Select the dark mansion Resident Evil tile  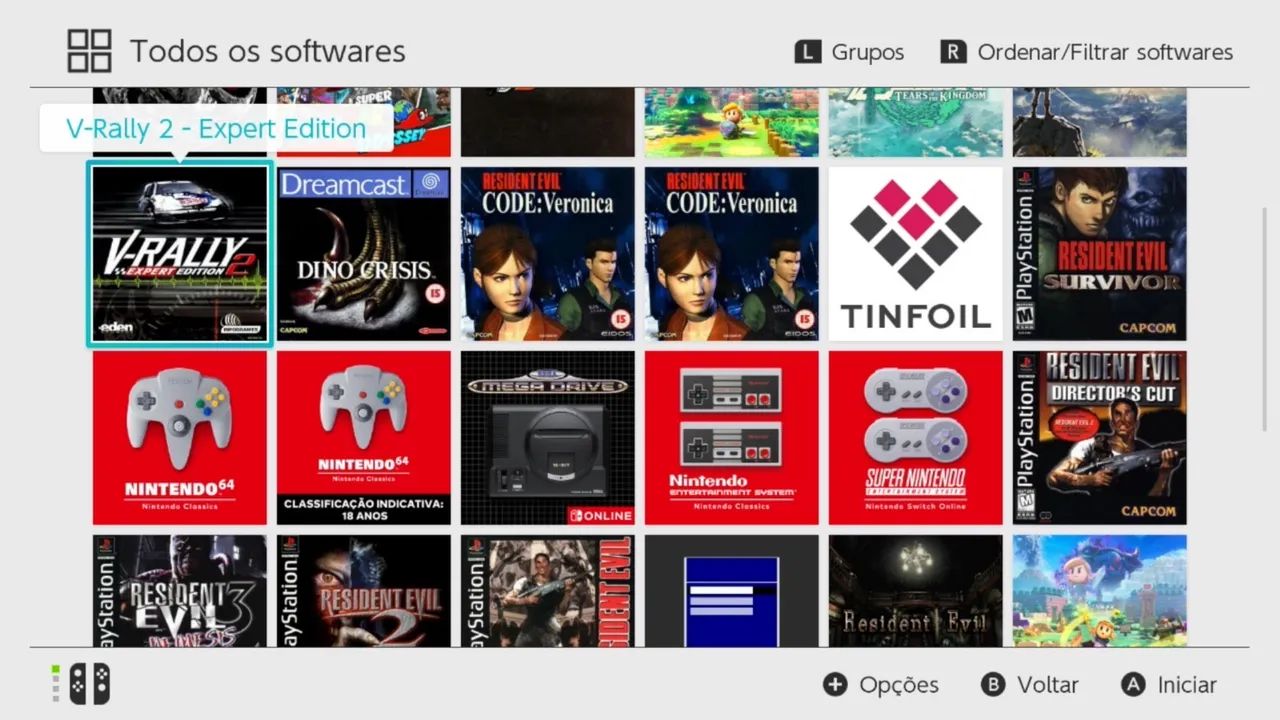click(x=916, y=591)
